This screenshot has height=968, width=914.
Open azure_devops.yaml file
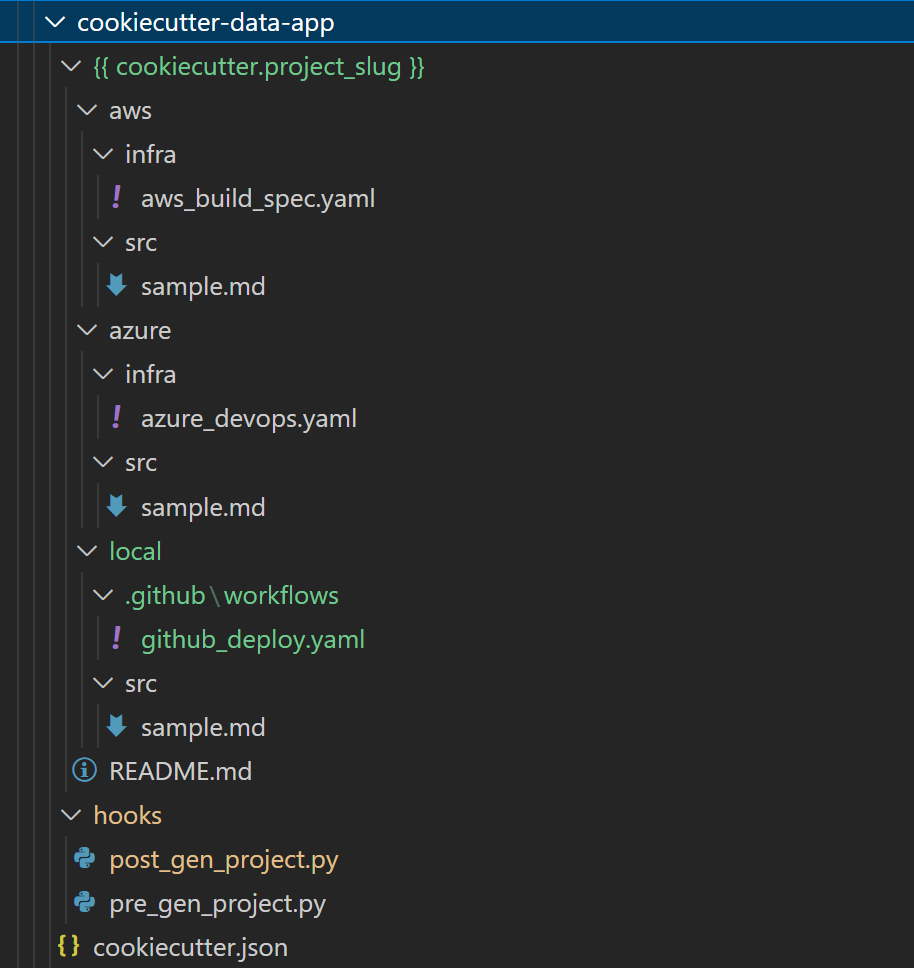pos(249,419)
